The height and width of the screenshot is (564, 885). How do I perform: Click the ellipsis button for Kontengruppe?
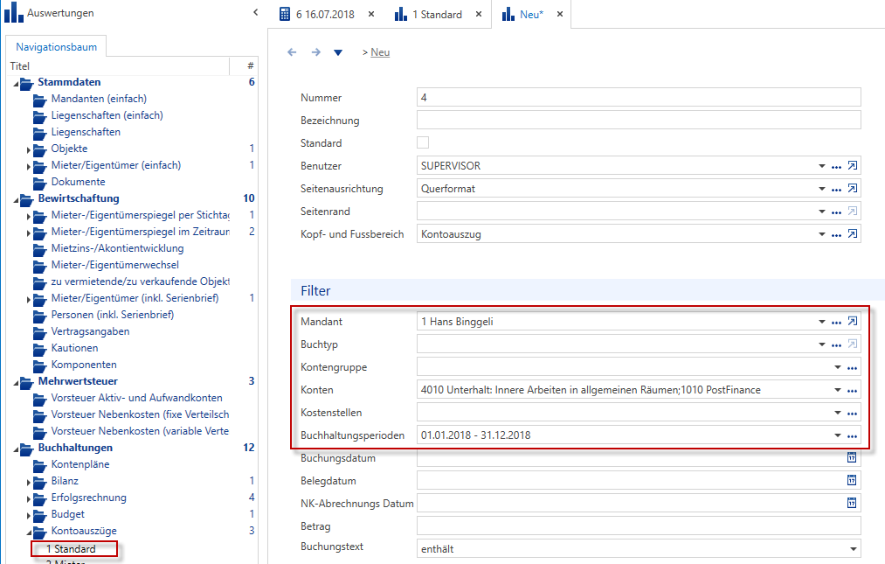tap(852, 368)
